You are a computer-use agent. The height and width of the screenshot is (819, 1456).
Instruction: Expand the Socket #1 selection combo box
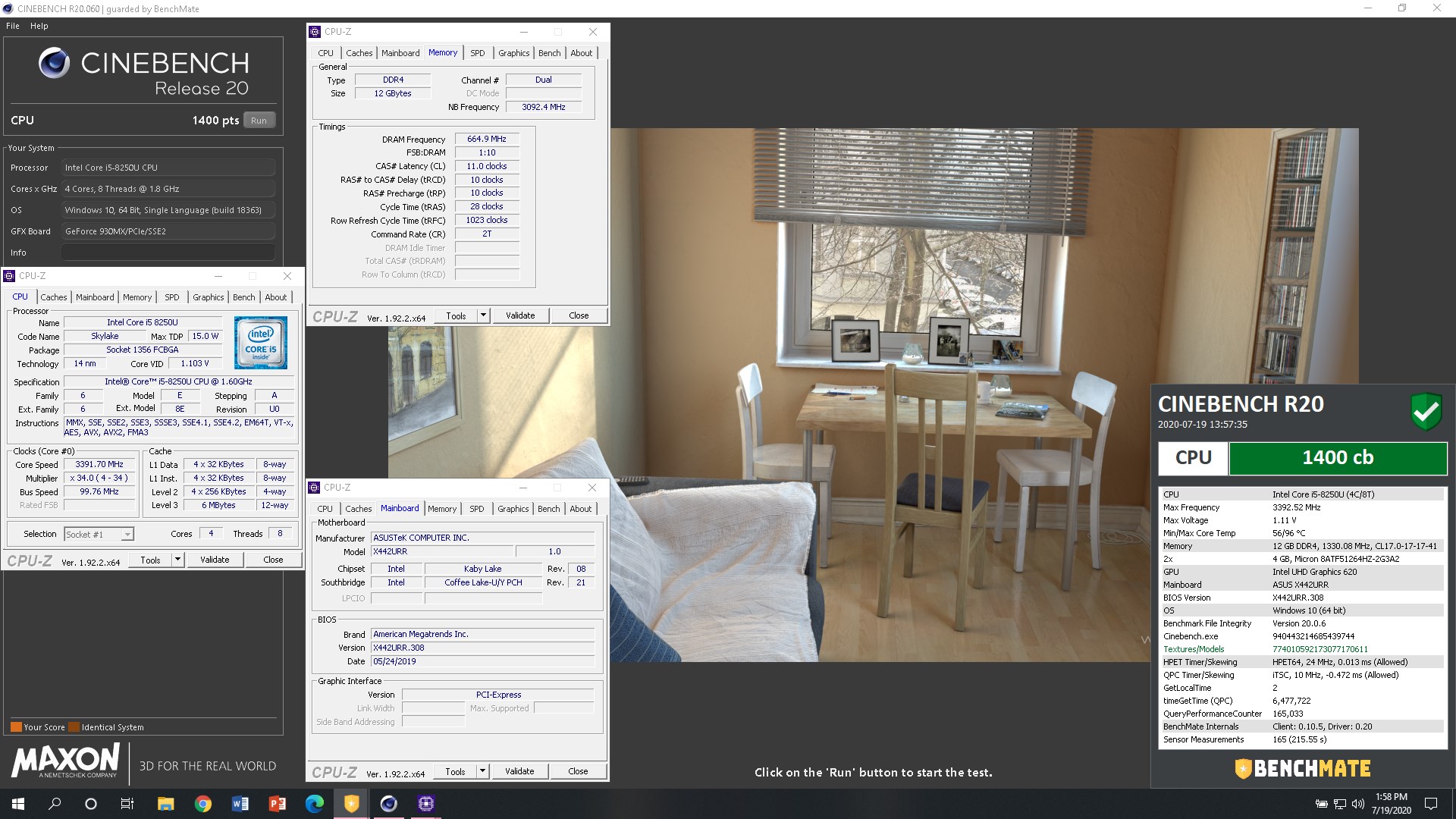point(99,535)
